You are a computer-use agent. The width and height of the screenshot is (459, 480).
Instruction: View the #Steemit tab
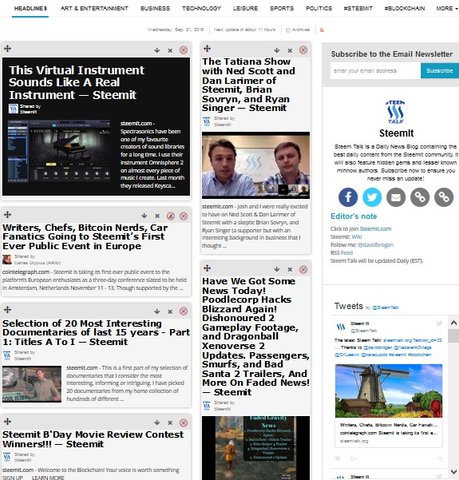(358, 8)
